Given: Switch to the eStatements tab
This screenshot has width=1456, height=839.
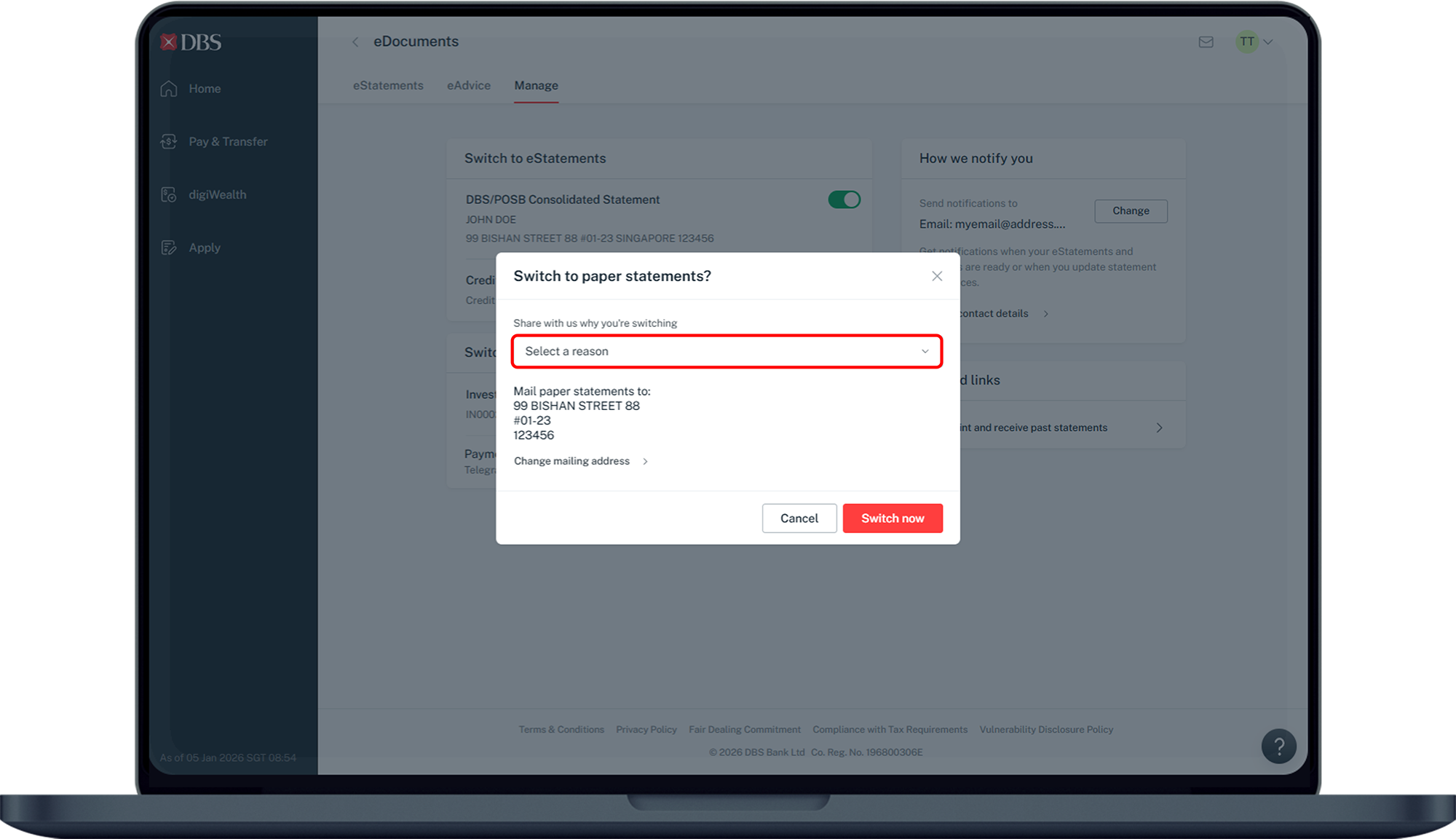Looking at the screenshot, I should pyautogui.click(x=388, y=86).
